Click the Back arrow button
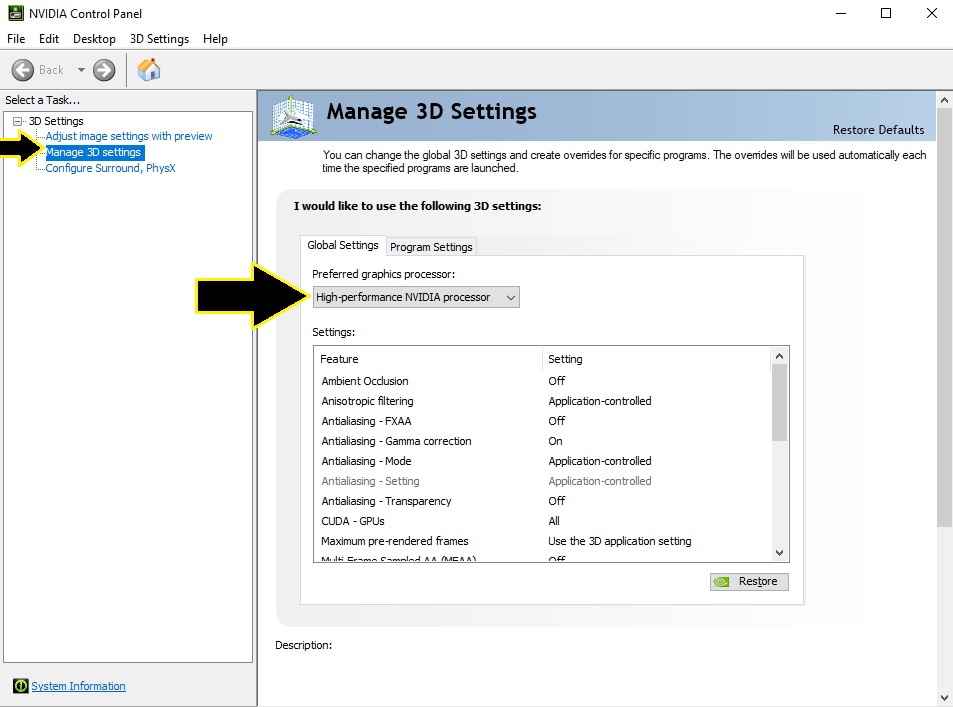Screen dimensions: 953x707 pos(24,70)
